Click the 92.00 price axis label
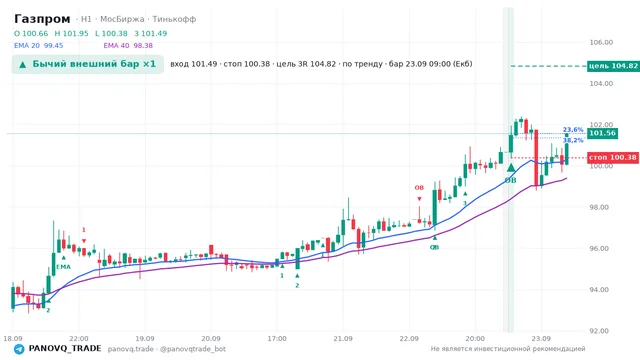 click(598, 331)
